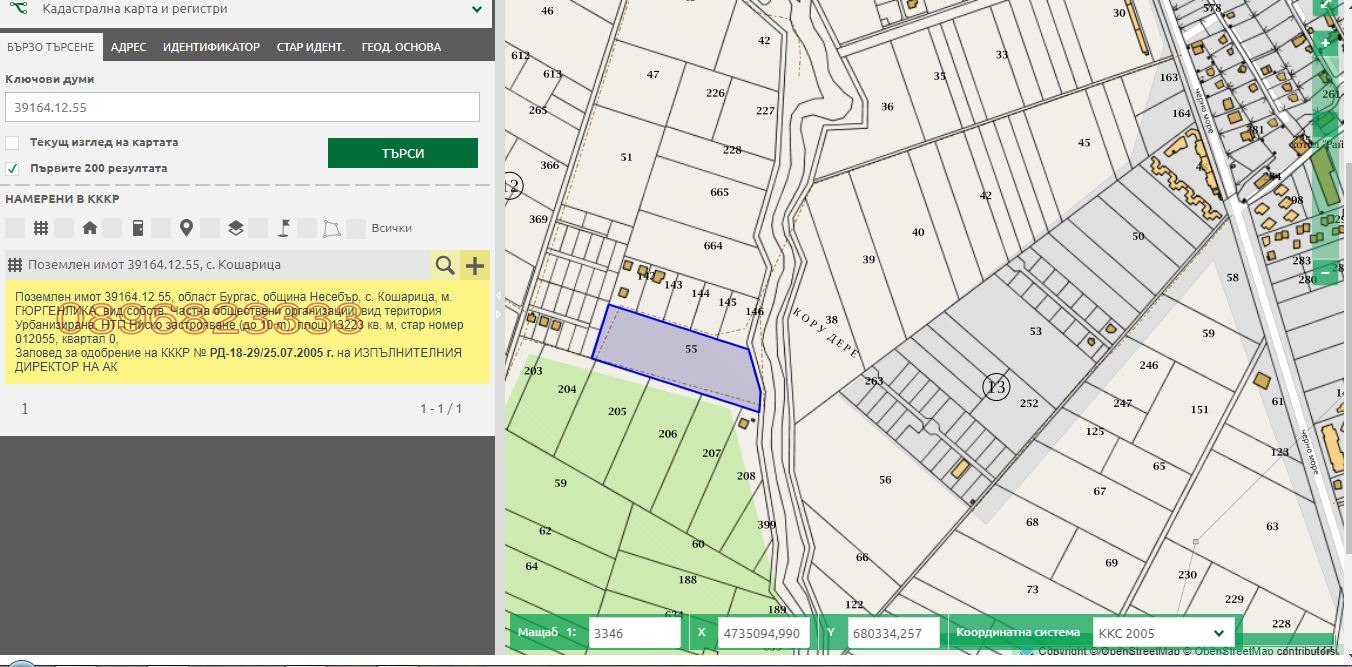Select the 'ГЕОД. ОСНОВА' tab

pyautogui.click(x=401, y=47)
